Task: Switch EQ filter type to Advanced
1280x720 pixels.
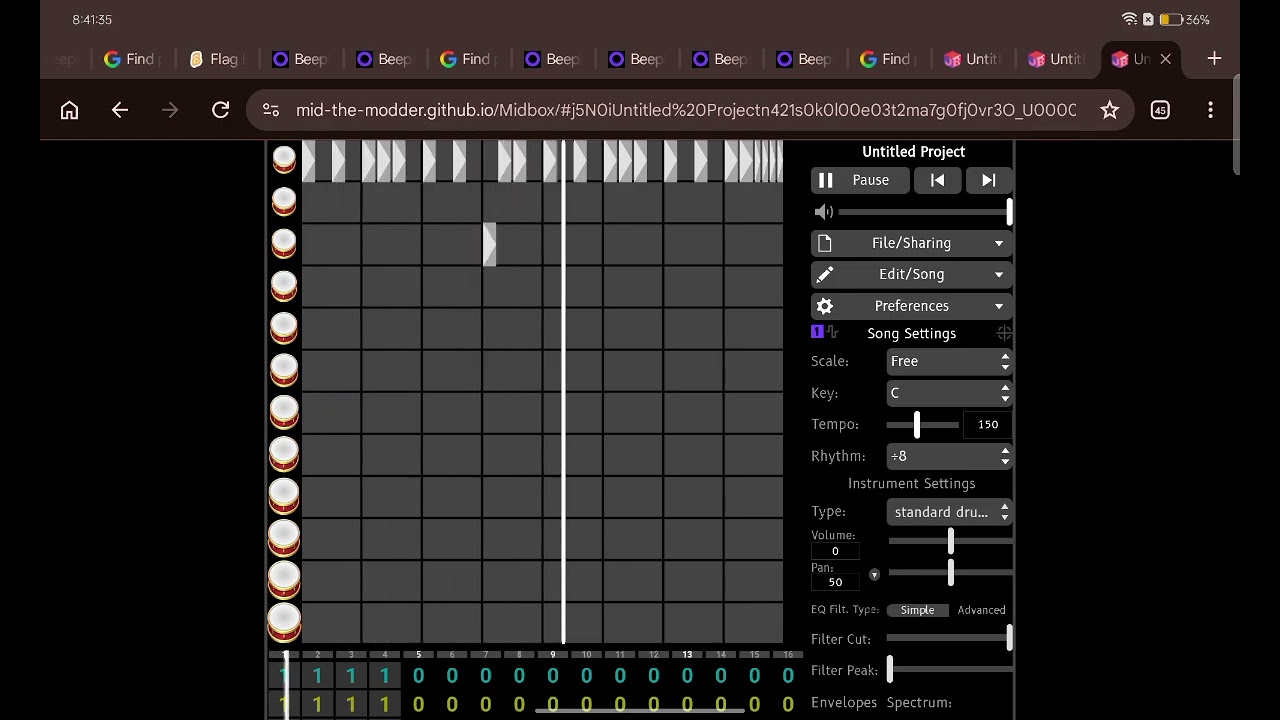Action: pos(981,610)
